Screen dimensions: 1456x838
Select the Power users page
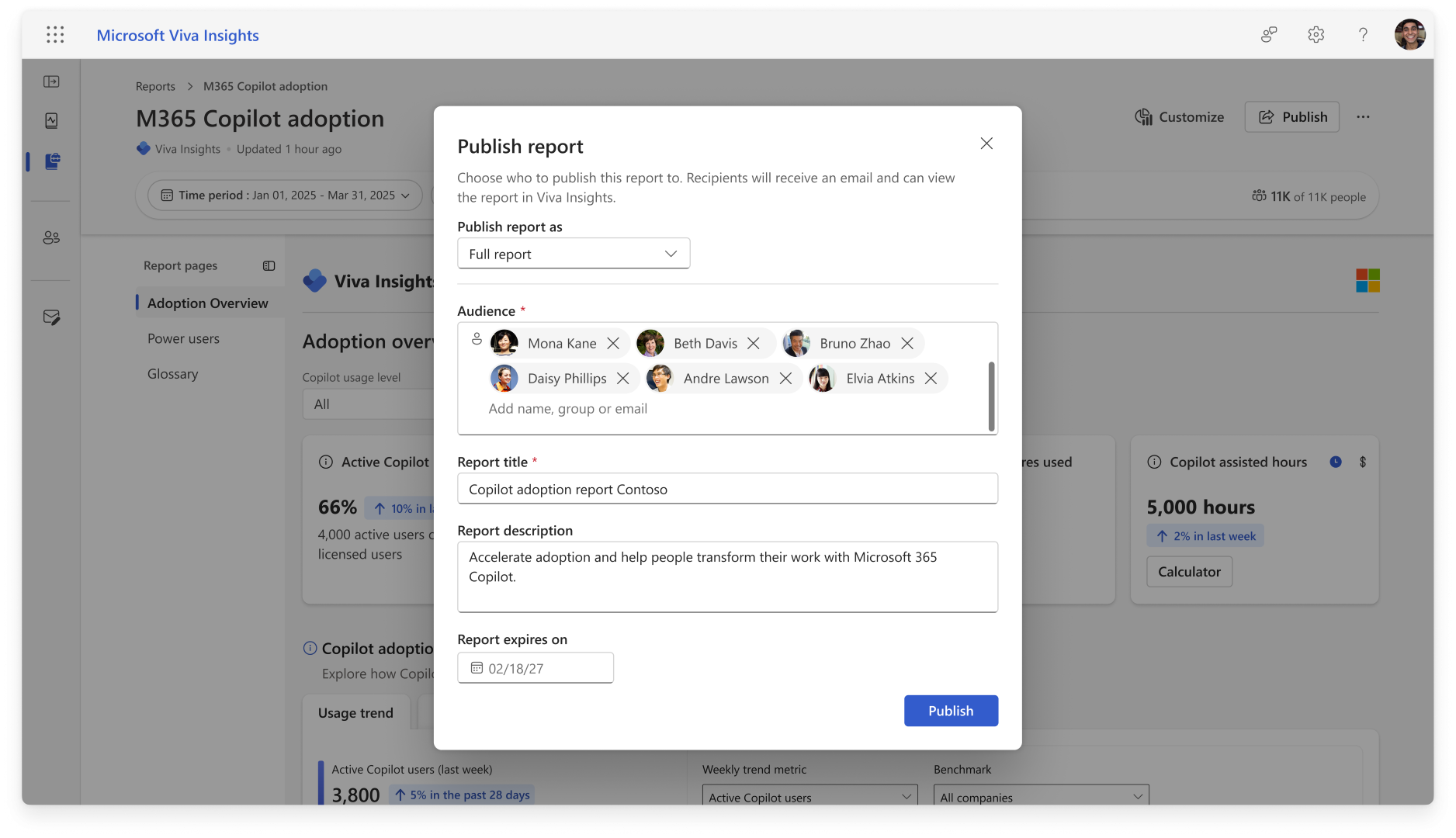(x=184, y=339)
